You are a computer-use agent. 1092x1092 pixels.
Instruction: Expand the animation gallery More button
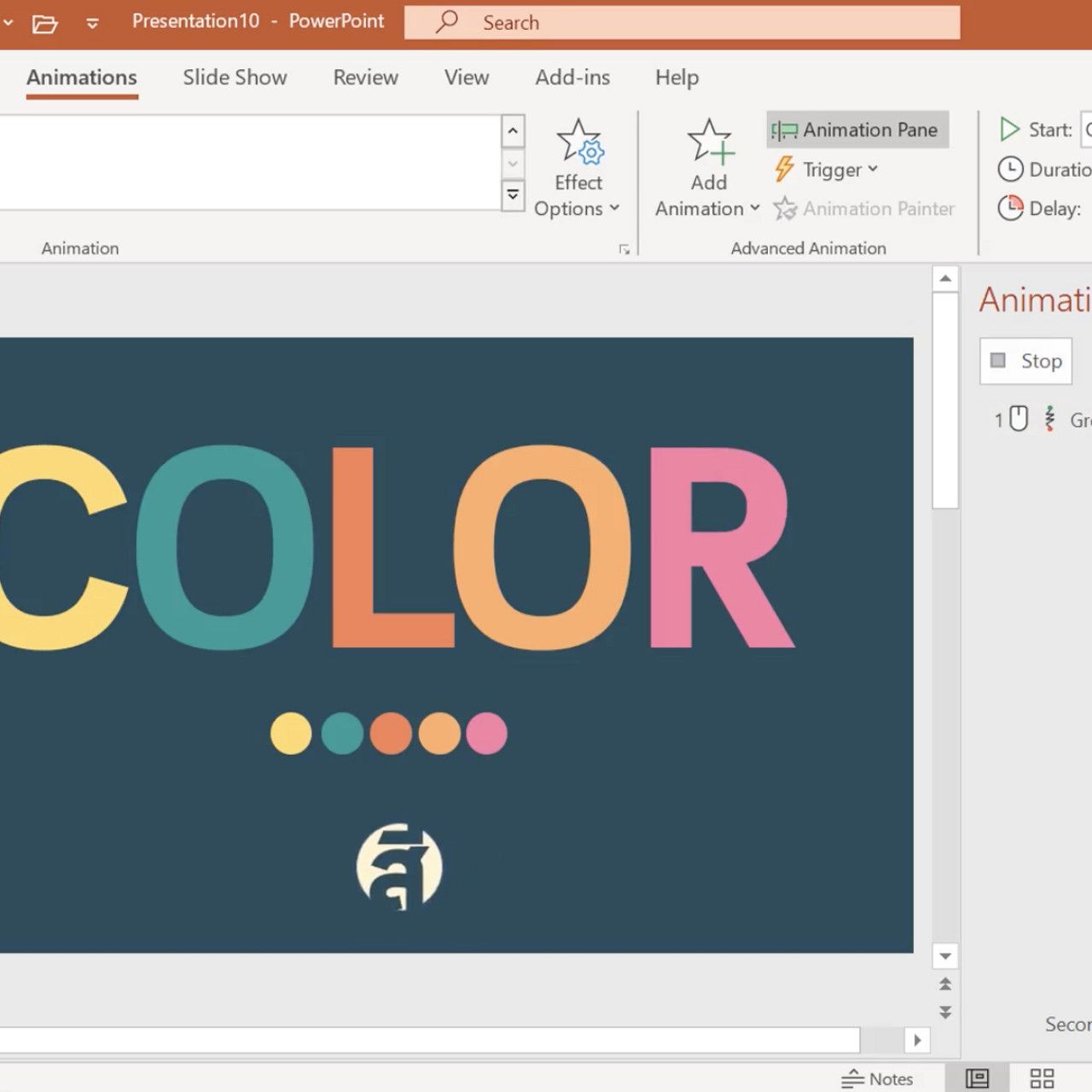coord(513,195)
